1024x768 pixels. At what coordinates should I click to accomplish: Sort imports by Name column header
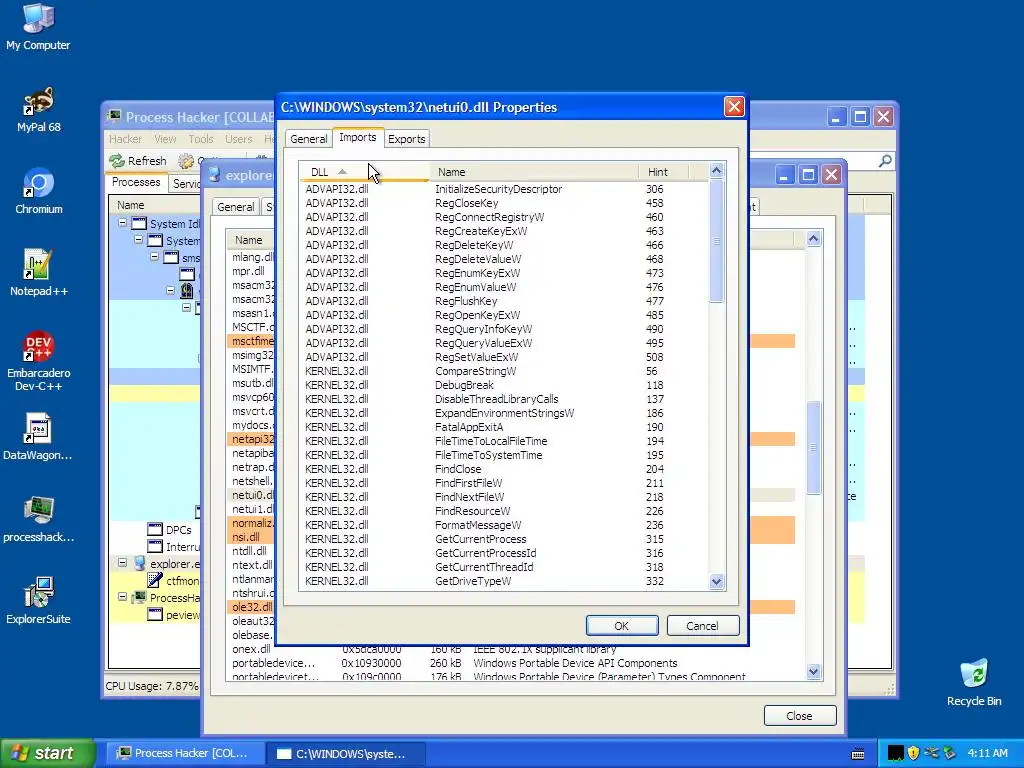pos(534,172)
